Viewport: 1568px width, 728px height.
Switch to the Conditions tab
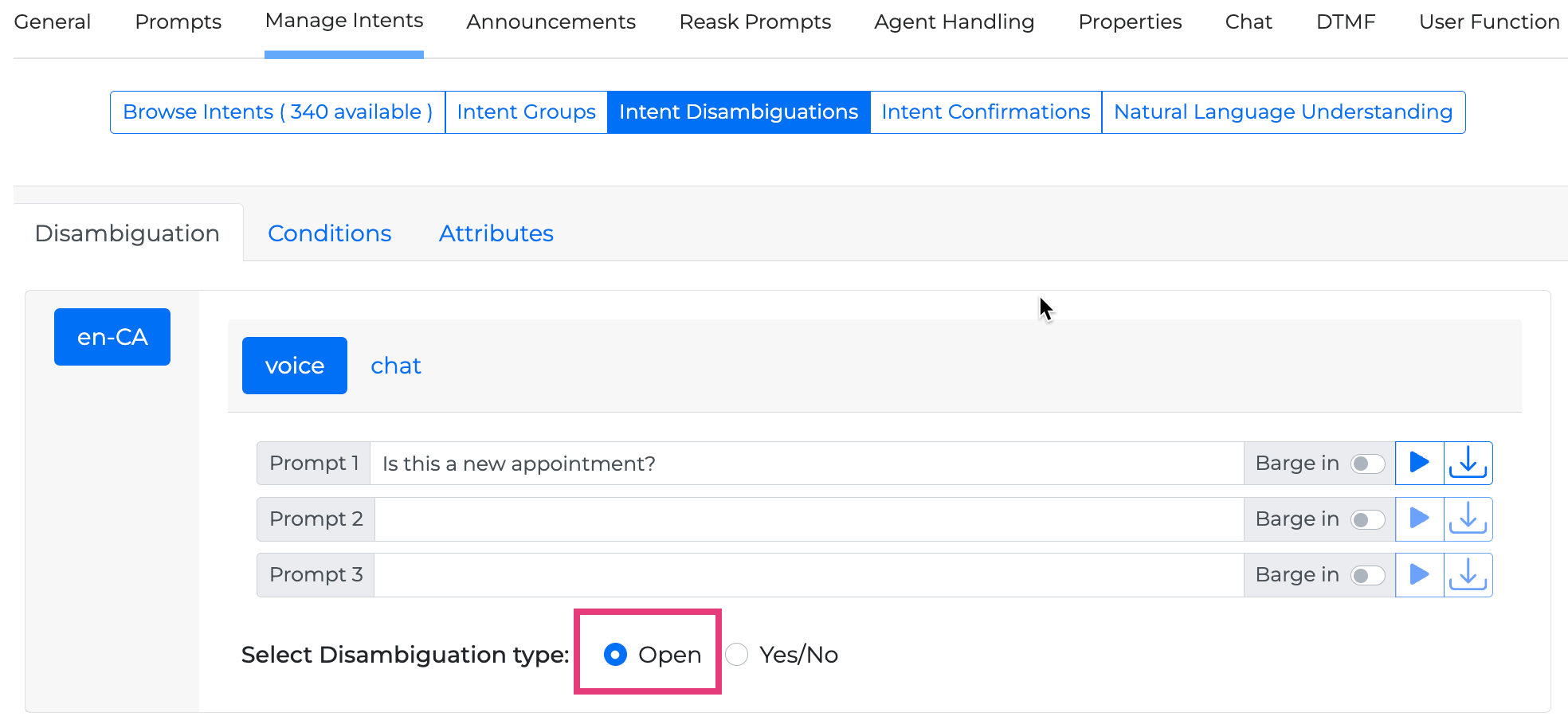[x=329, y=233]
